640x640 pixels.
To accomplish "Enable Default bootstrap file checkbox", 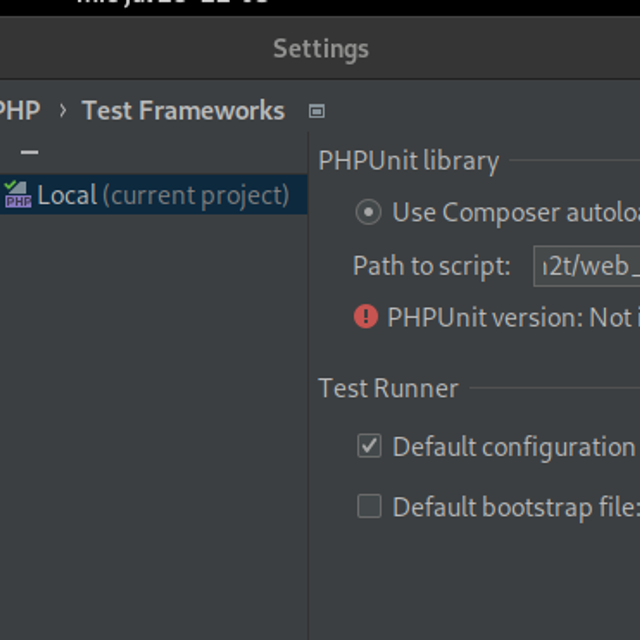I will click(x=369, y=506).
